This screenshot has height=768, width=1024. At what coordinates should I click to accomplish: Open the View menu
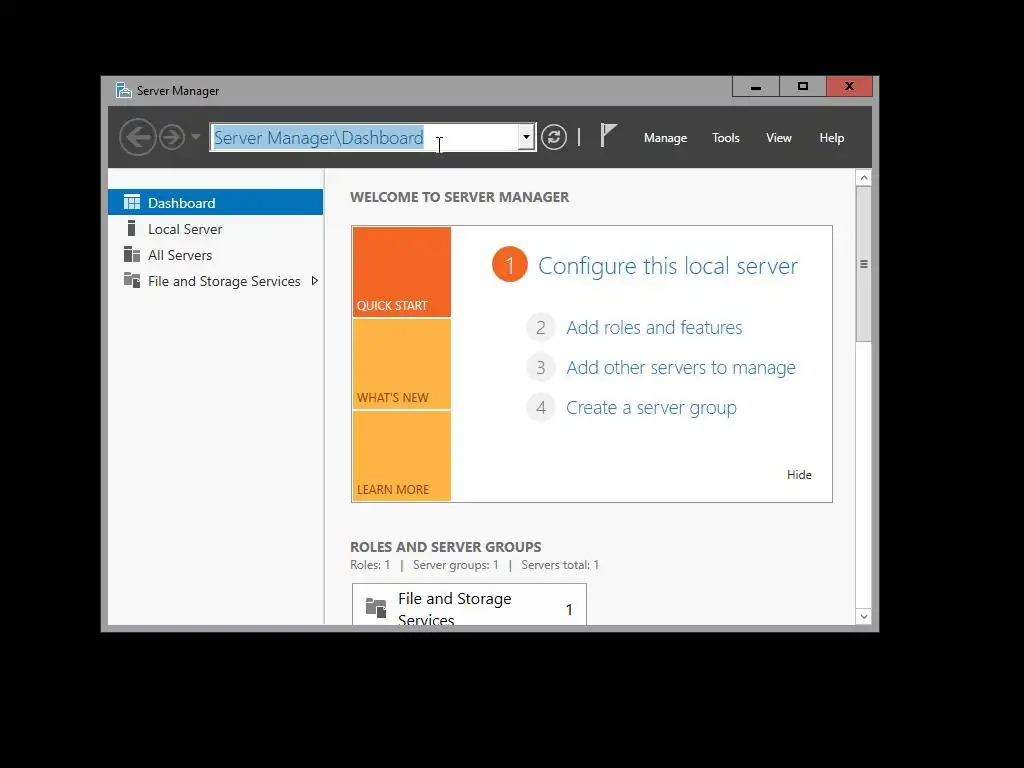(x=778, y=138)
